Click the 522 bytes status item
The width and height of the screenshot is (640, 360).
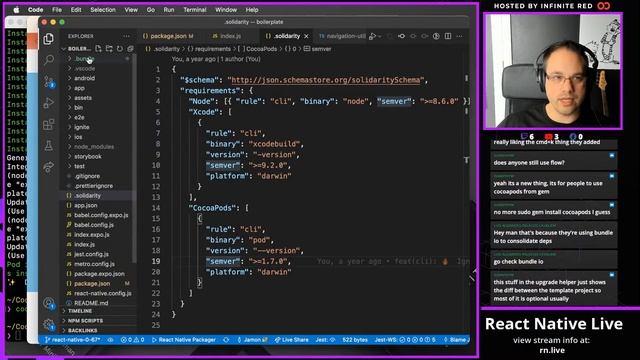pos(355,340)
